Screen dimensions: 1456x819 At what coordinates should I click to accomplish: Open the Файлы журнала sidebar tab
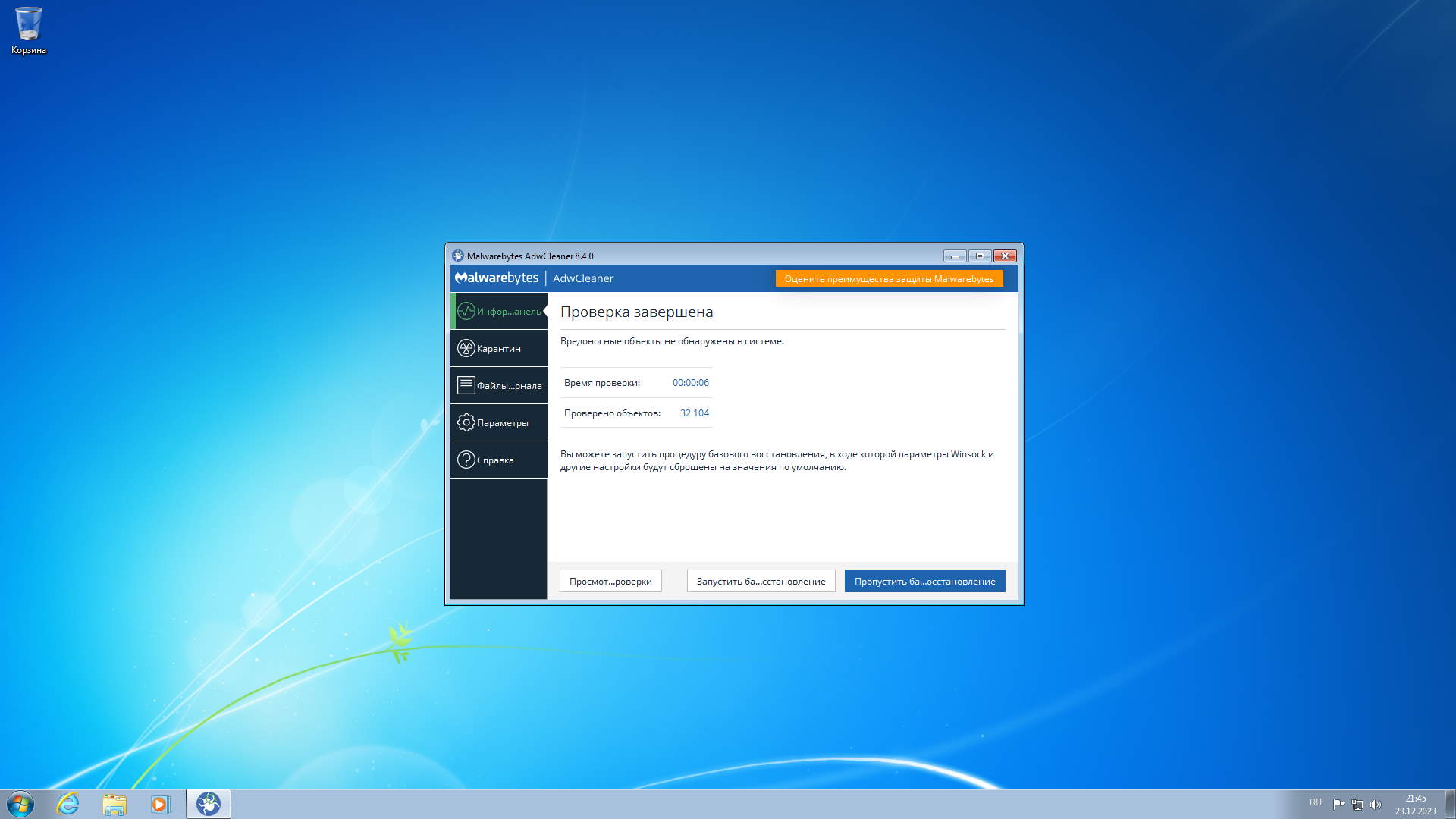pos(509,386)
